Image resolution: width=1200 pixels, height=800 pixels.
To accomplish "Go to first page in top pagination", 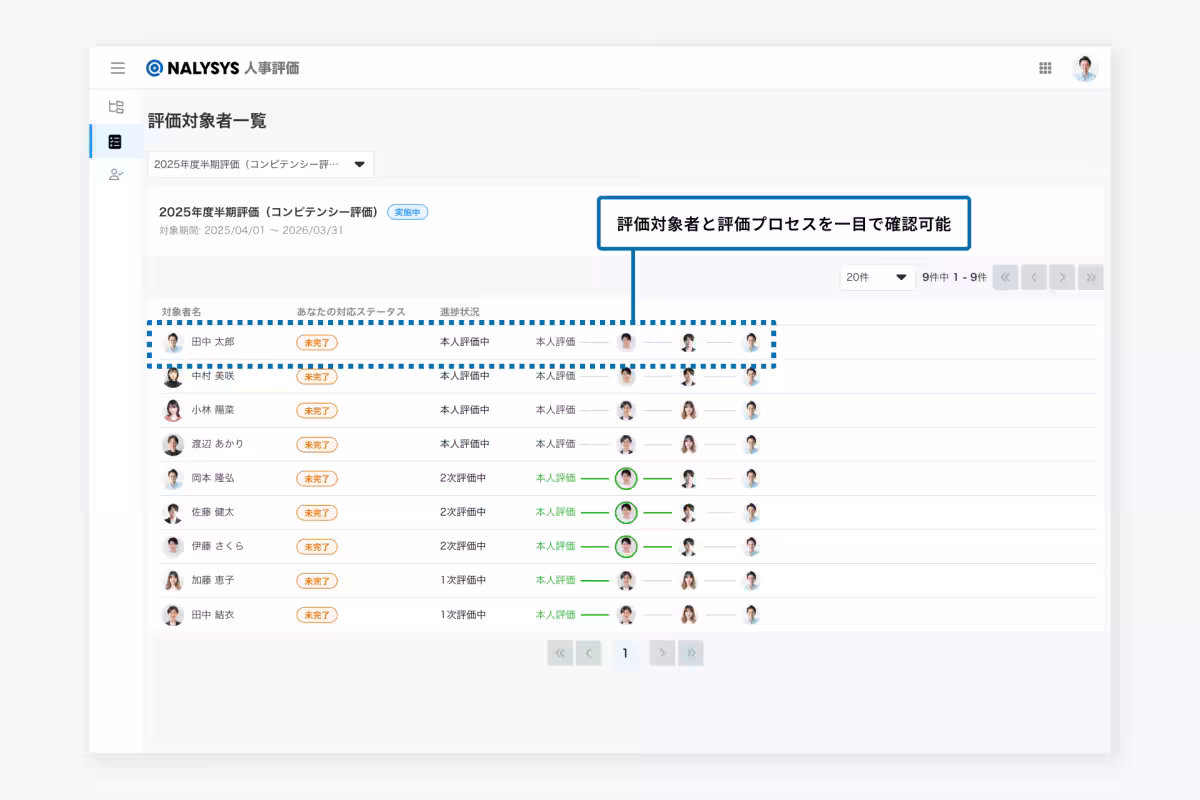I will [1005, 277].
